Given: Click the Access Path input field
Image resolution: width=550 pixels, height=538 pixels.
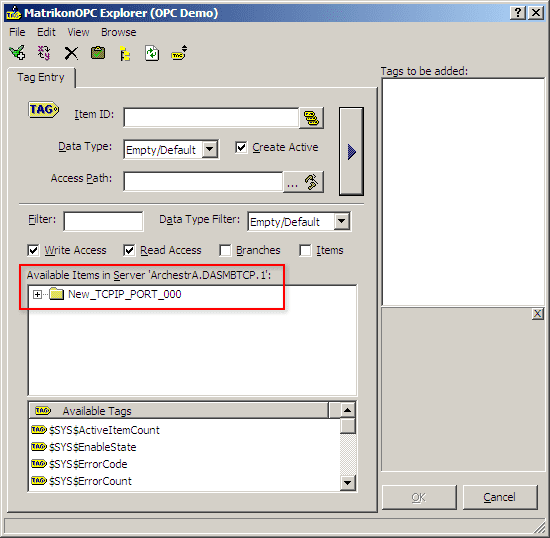Looking at the screenshot, I should (x=203, y=181).
